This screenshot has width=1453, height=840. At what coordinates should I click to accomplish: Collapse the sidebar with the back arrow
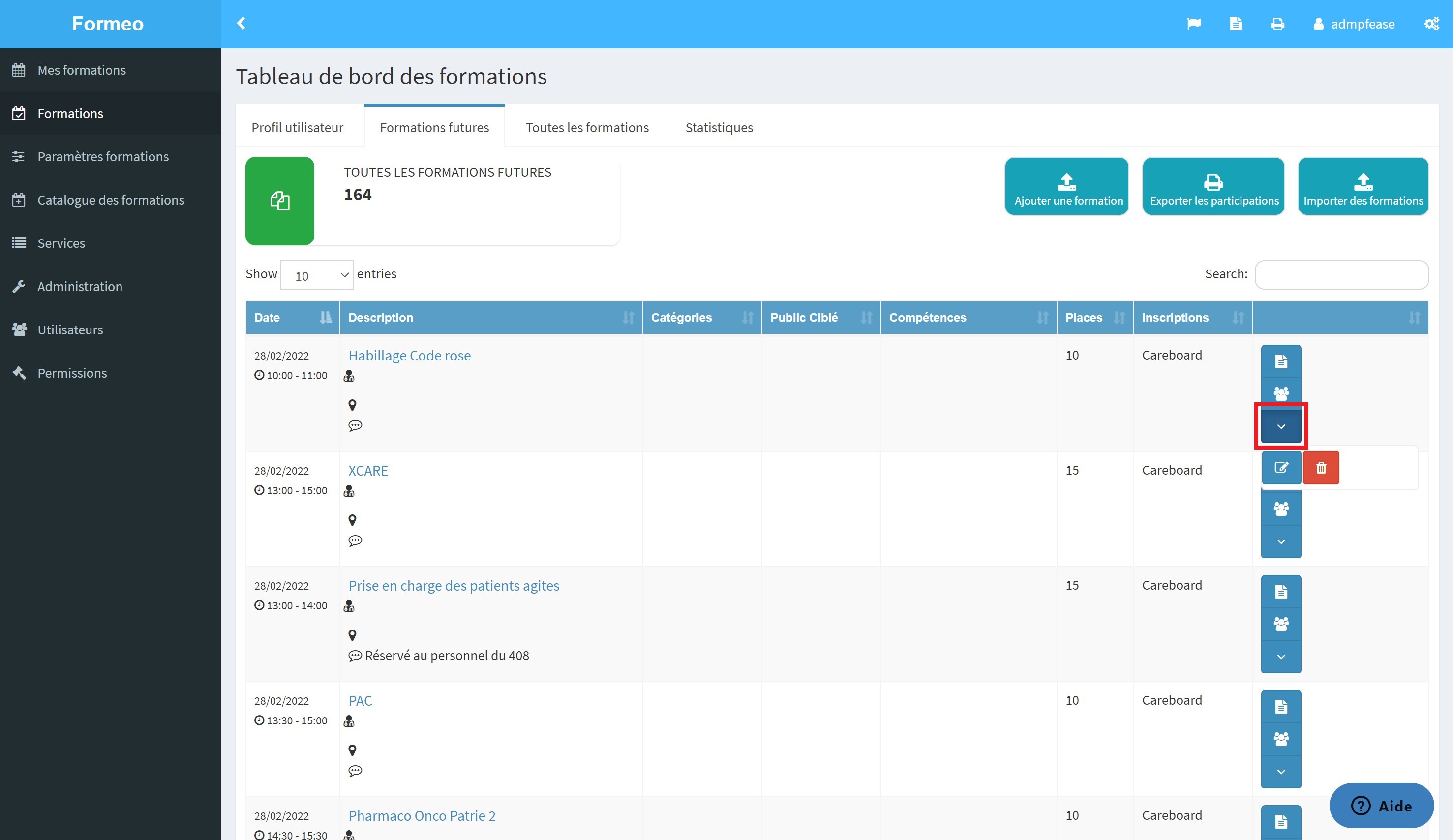point(241,23)
